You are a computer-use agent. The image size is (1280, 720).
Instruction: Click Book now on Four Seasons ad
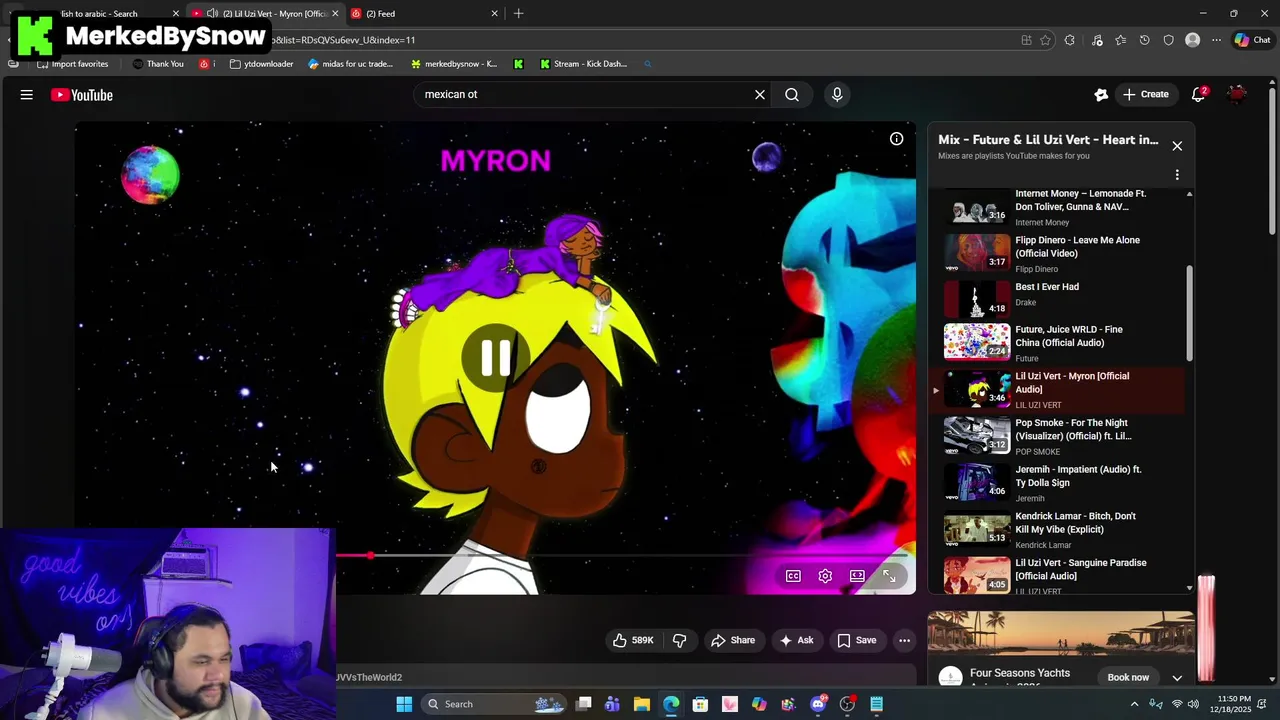[x=1128, y=677]
